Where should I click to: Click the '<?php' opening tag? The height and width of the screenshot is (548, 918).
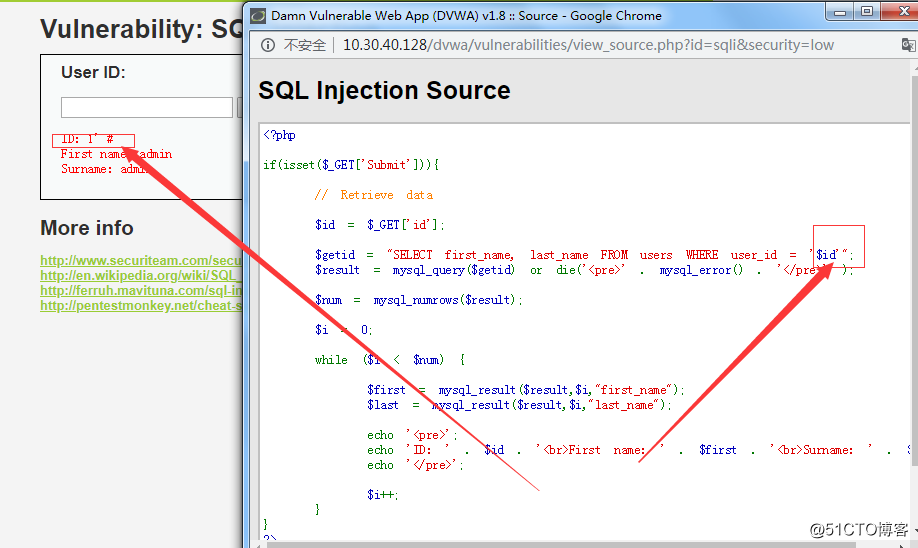click(x=279, y=135)
